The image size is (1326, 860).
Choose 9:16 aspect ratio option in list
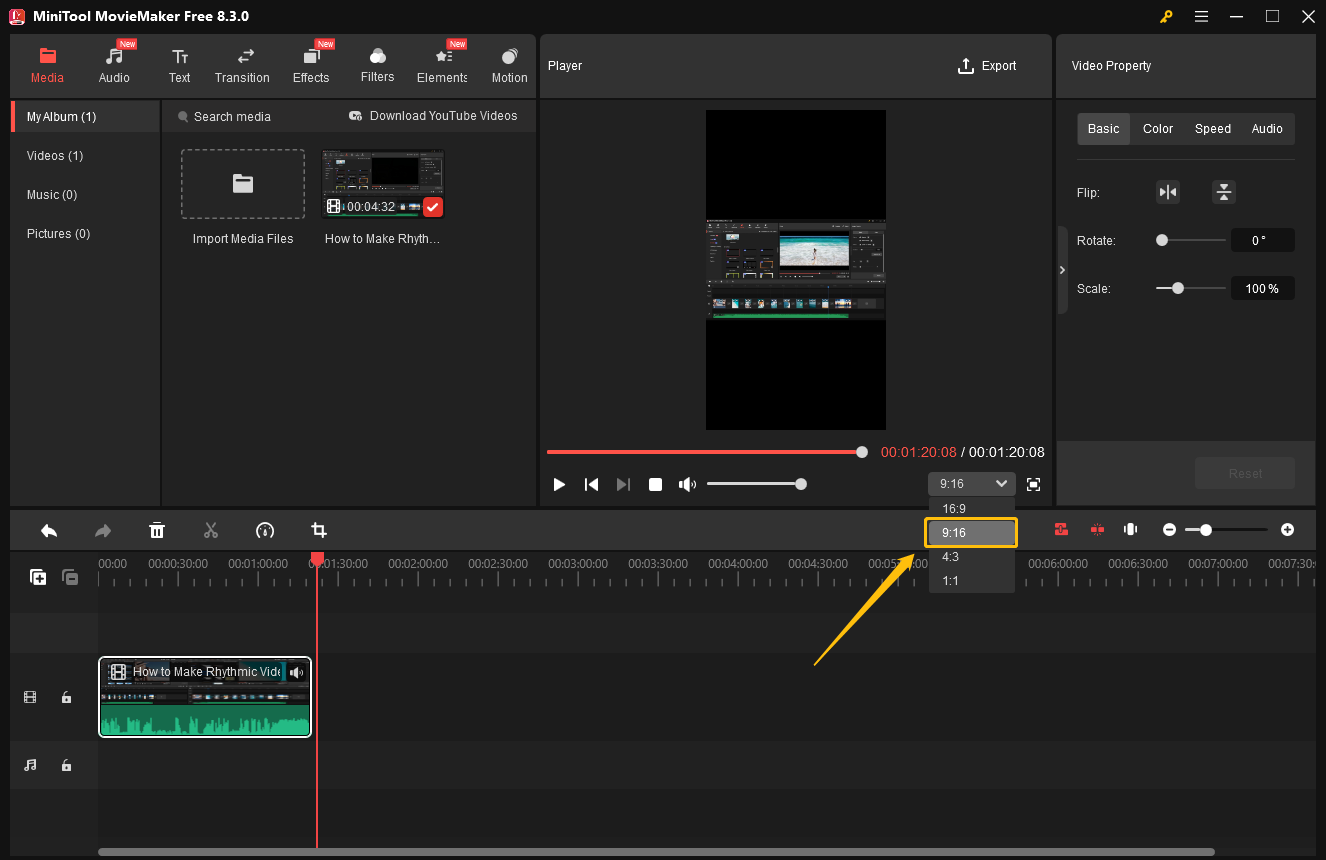(972, 533)
